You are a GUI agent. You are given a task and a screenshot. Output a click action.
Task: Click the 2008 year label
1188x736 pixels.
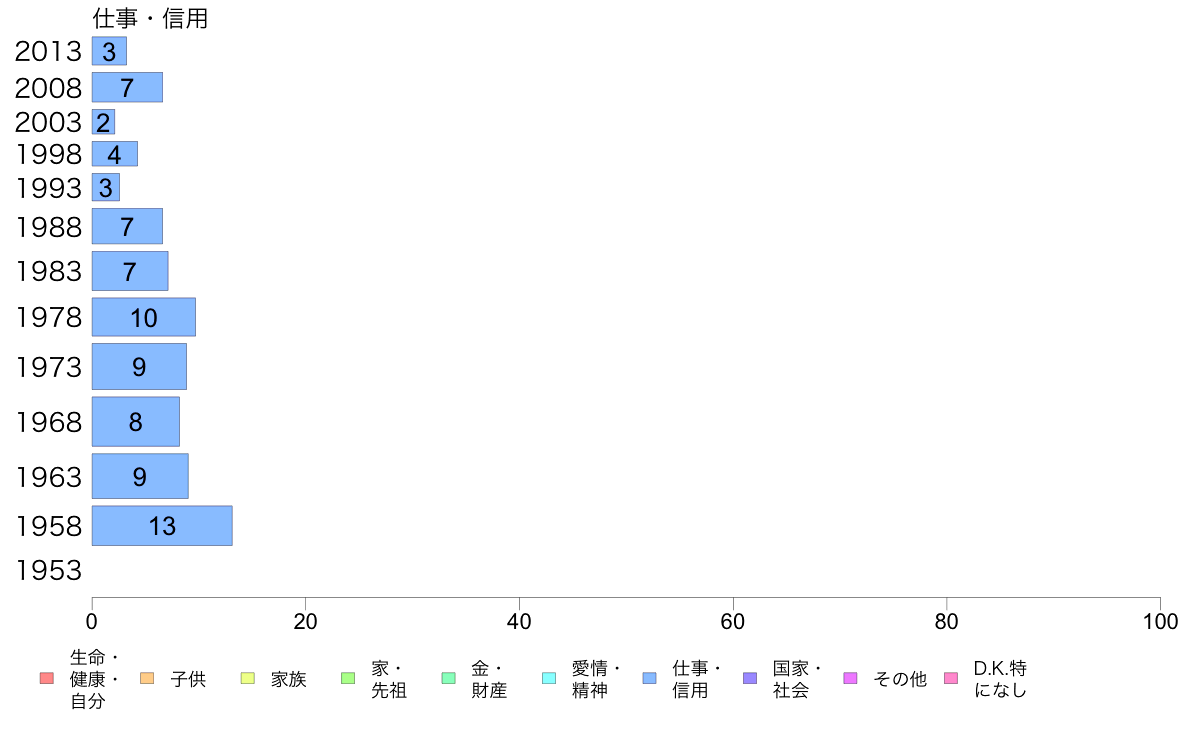(x=48, y=88)
